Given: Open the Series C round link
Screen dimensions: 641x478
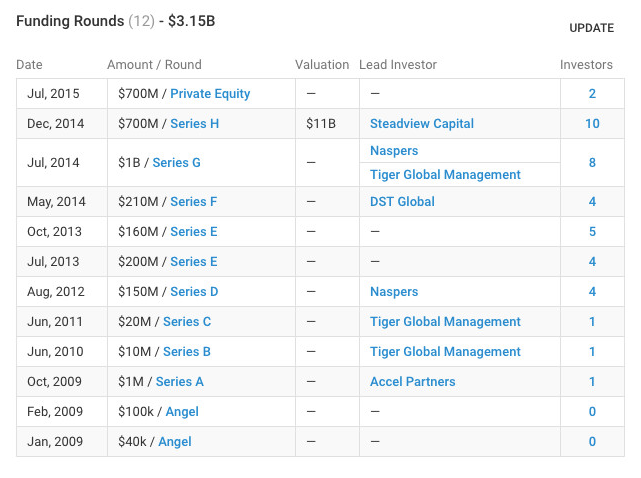Looking at the screenshot, I should pos(187,322).
